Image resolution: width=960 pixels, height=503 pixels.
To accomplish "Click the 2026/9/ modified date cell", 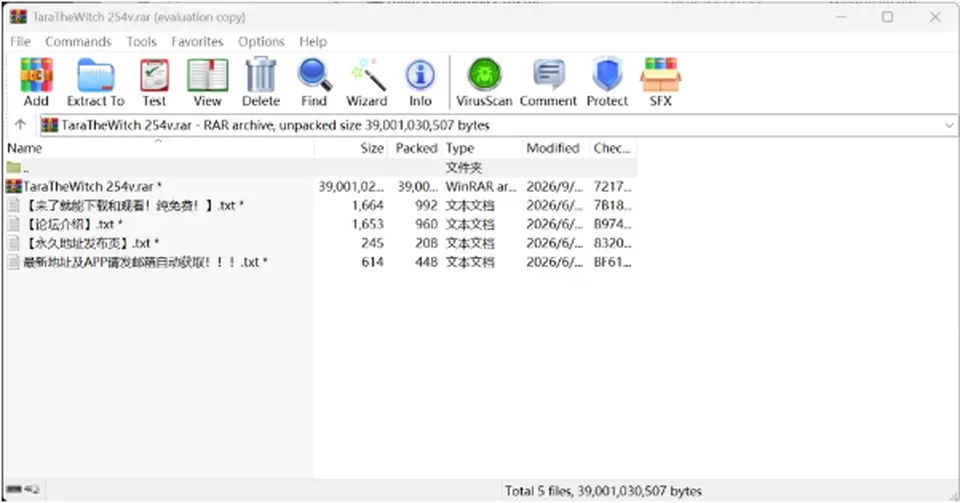I will [x=554, y=187].
